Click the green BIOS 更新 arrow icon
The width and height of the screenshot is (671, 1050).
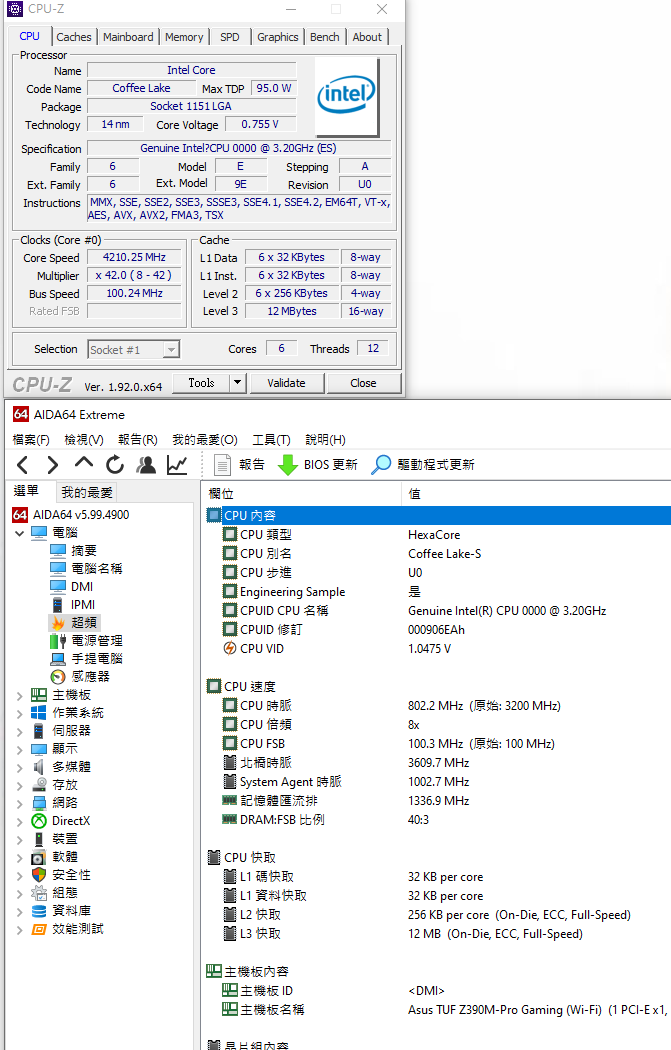point(287,464)
